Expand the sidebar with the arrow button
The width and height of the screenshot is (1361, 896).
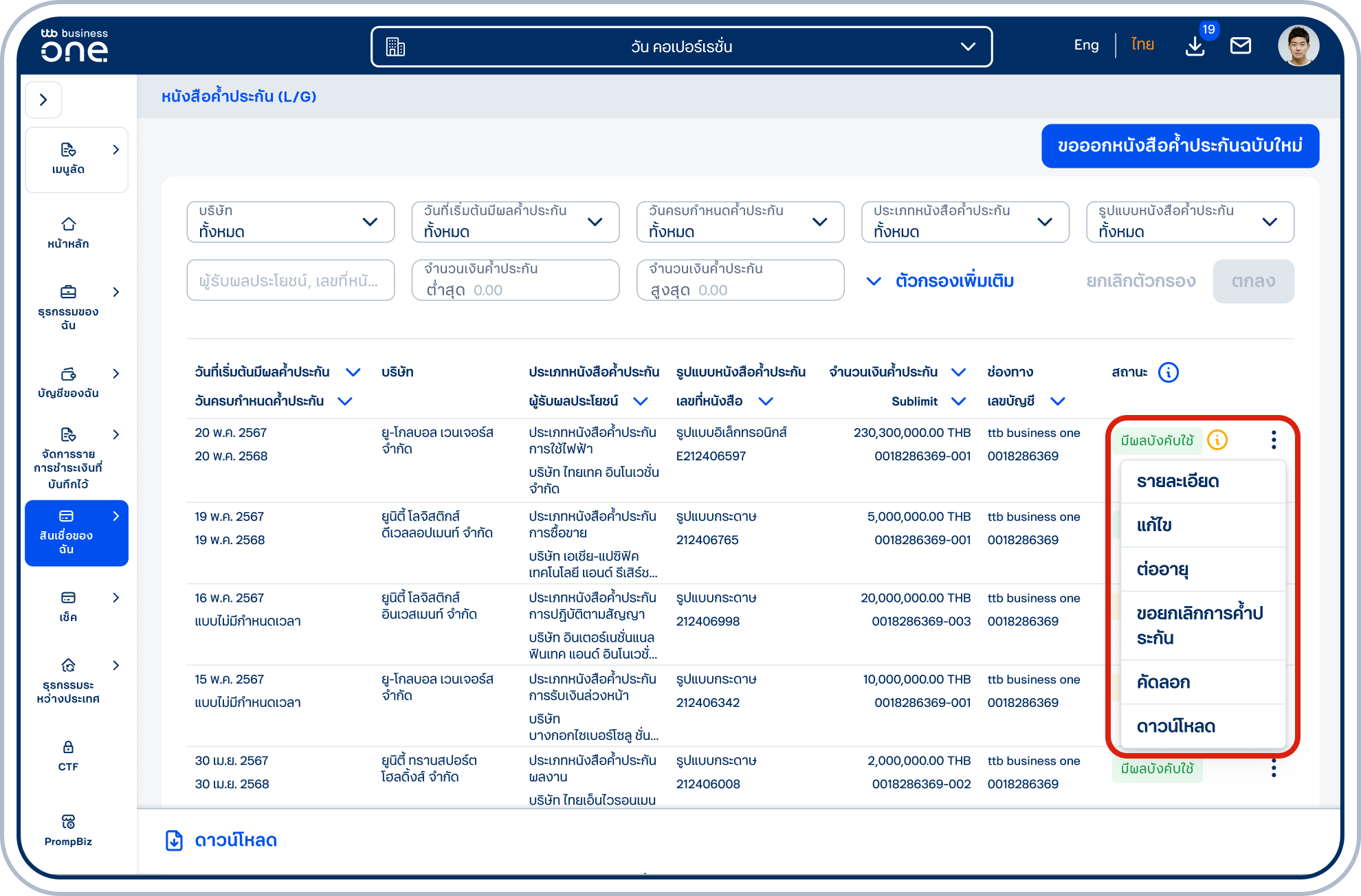tap(43, 100)
